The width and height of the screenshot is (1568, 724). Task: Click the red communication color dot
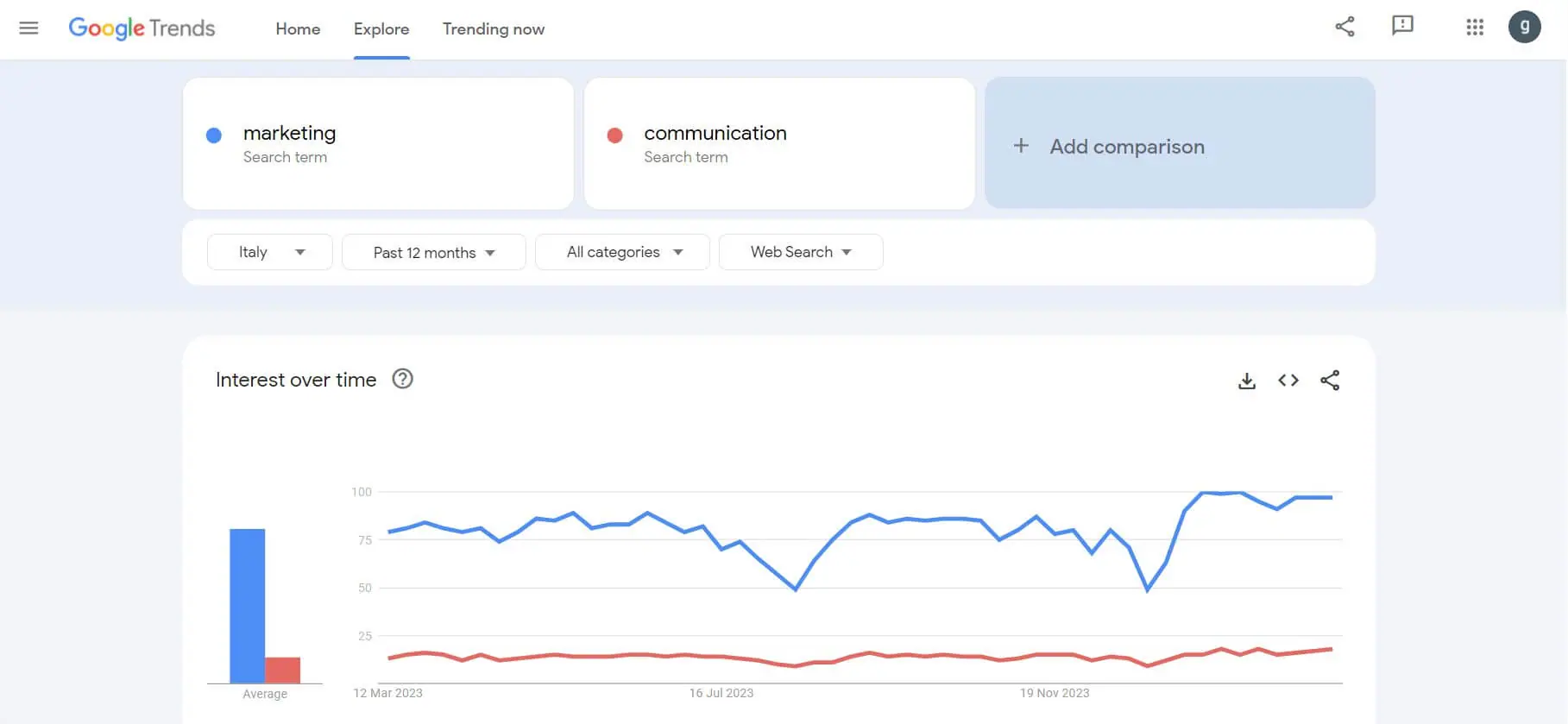(x=615, y=135)
